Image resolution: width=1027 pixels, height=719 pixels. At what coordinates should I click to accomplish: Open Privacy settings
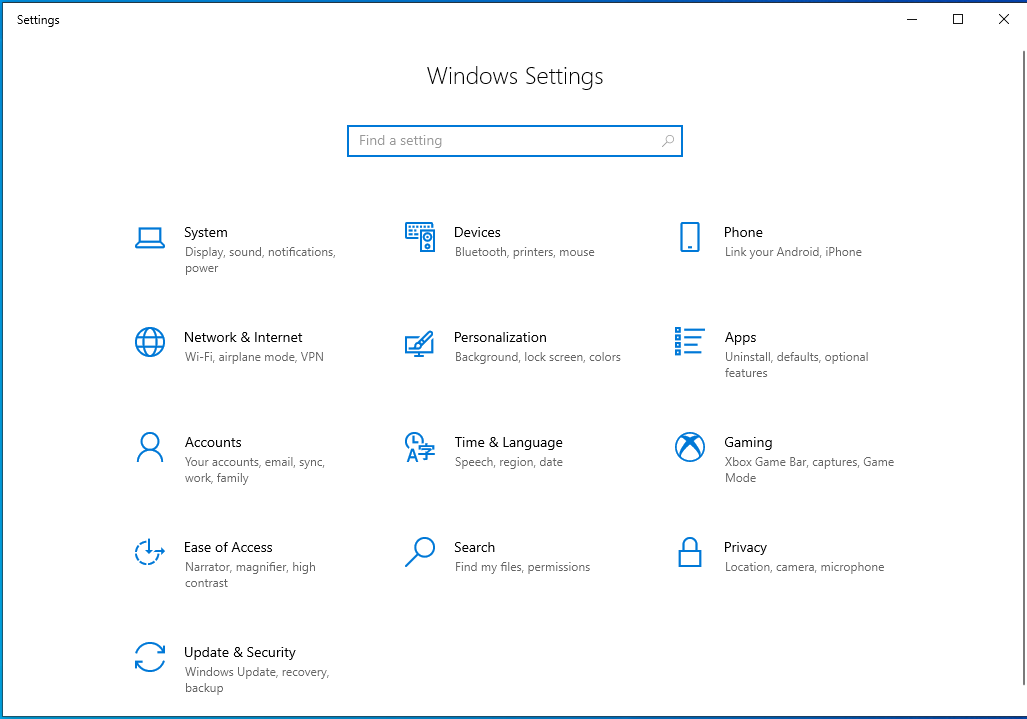click(745, 547)
